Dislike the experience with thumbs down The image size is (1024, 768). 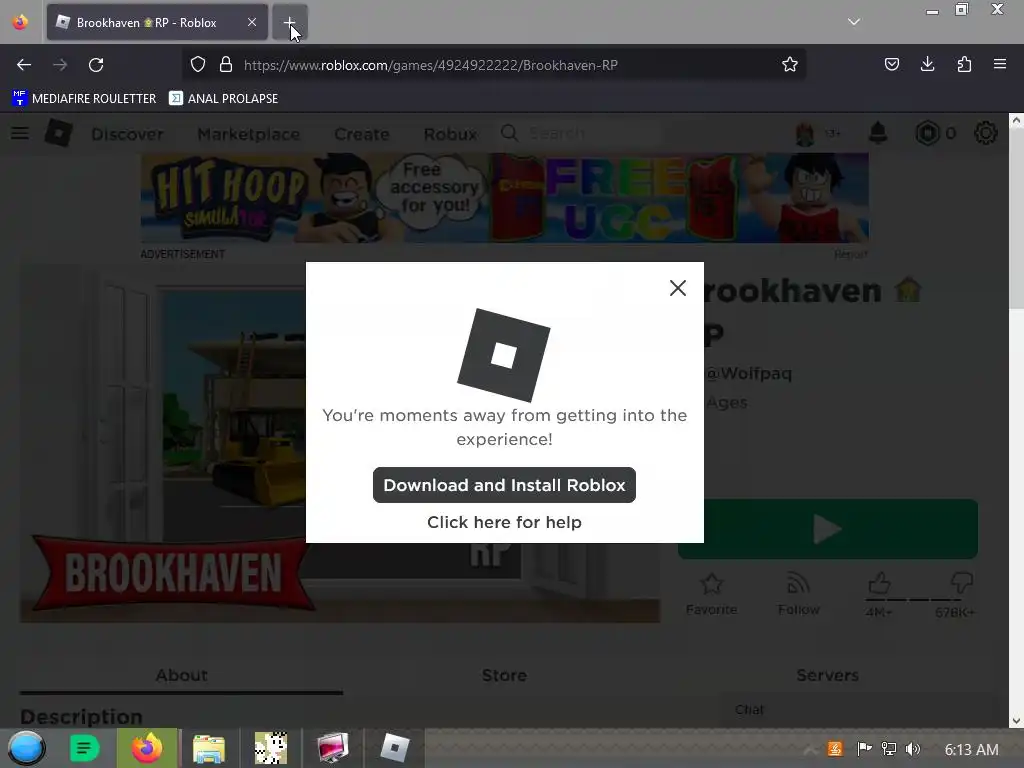(961, 583)
